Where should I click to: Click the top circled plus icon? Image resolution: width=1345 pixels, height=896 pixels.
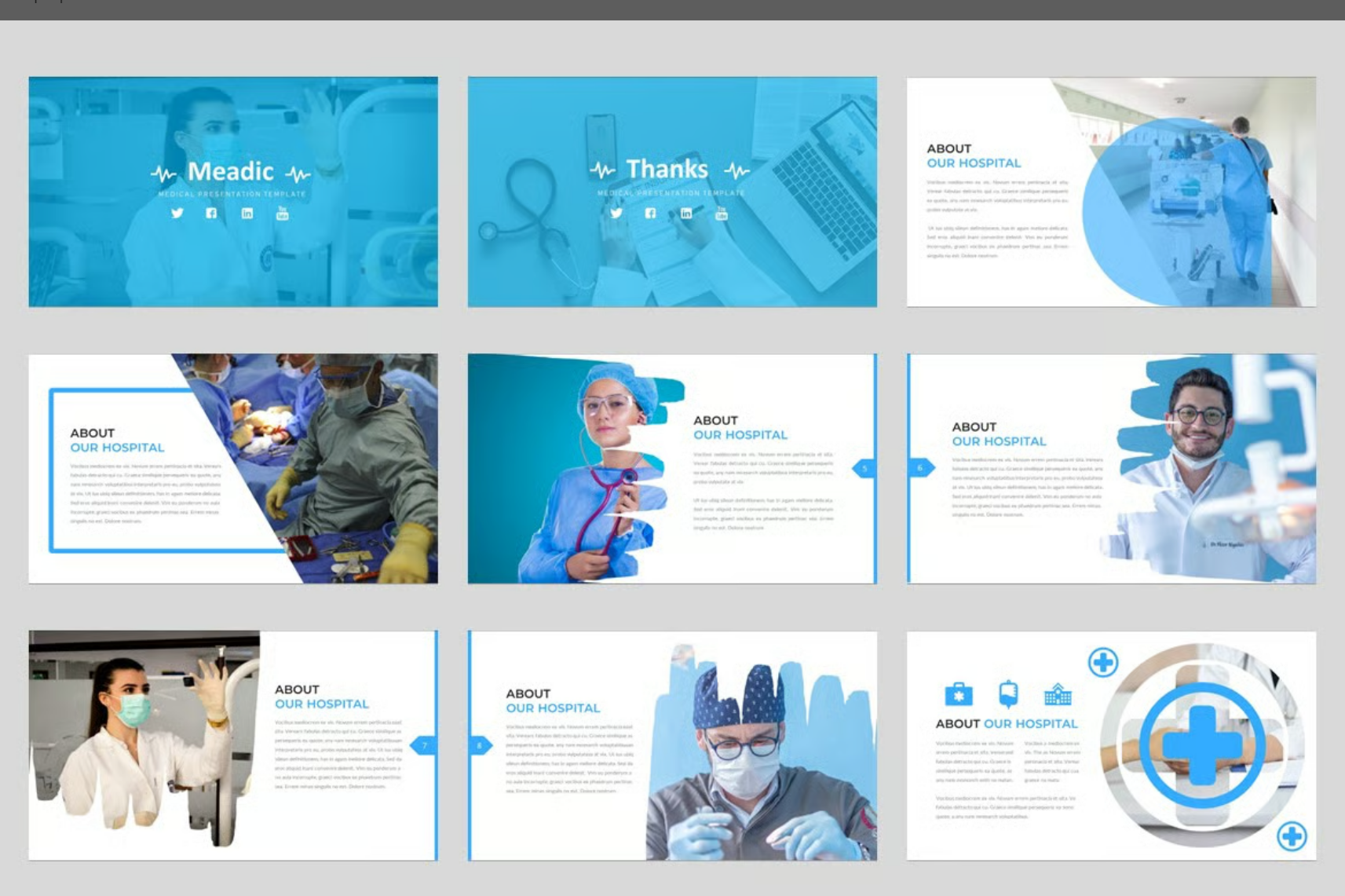coord(1103,663)
